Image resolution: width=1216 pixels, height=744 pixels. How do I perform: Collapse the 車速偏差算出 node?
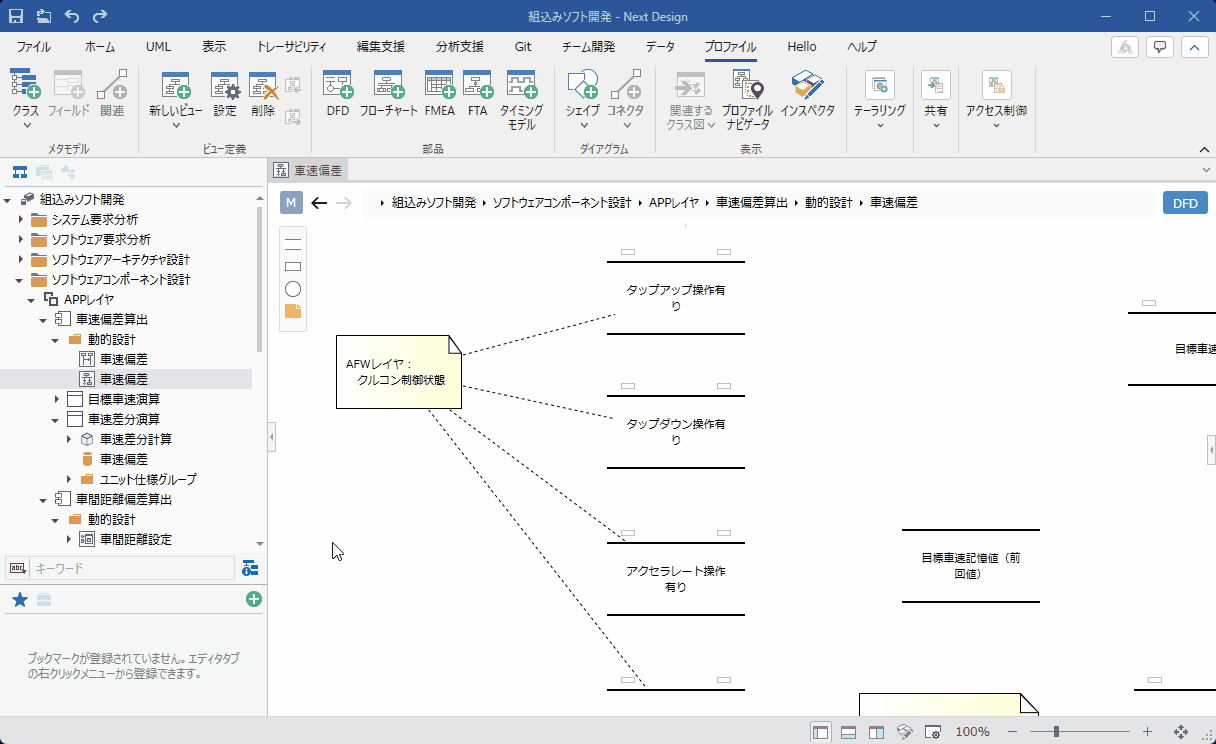click(x=44, y=320)
